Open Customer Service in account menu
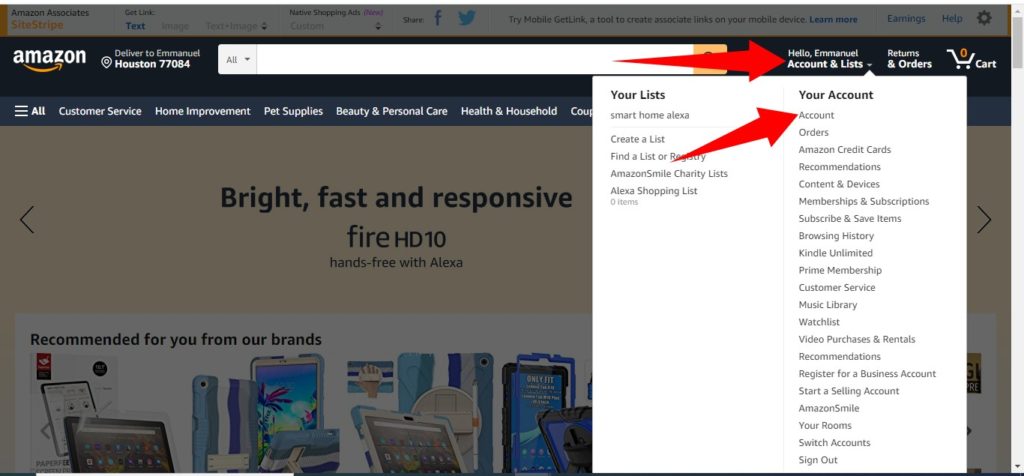The width and height of the screenshot is (1024, 476). pos(837,287)
